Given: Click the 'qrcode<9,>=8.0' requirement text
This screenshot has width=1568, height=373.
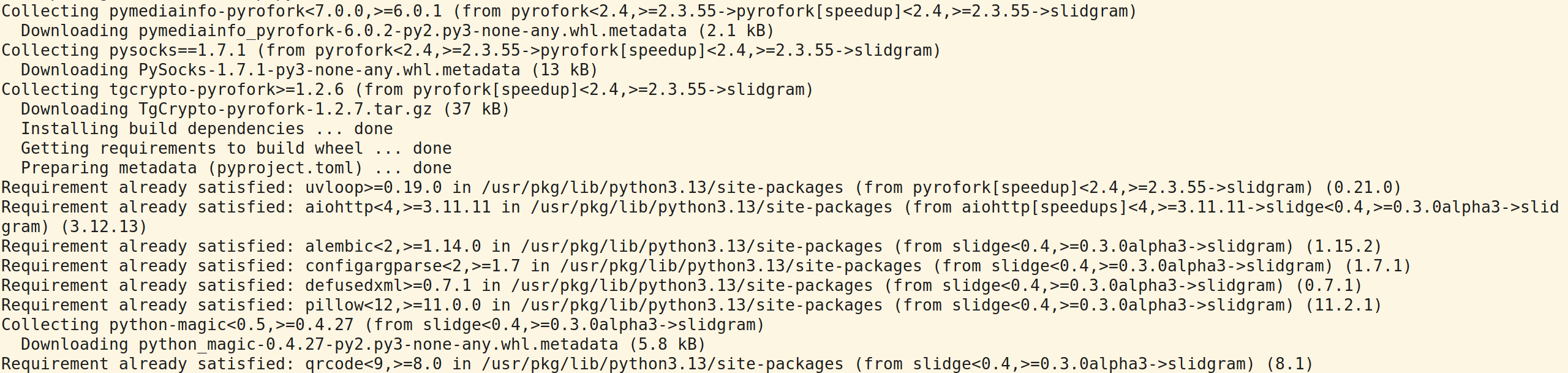Looking at the screenshot, I should pyautogui.click(x=373, y=364).
